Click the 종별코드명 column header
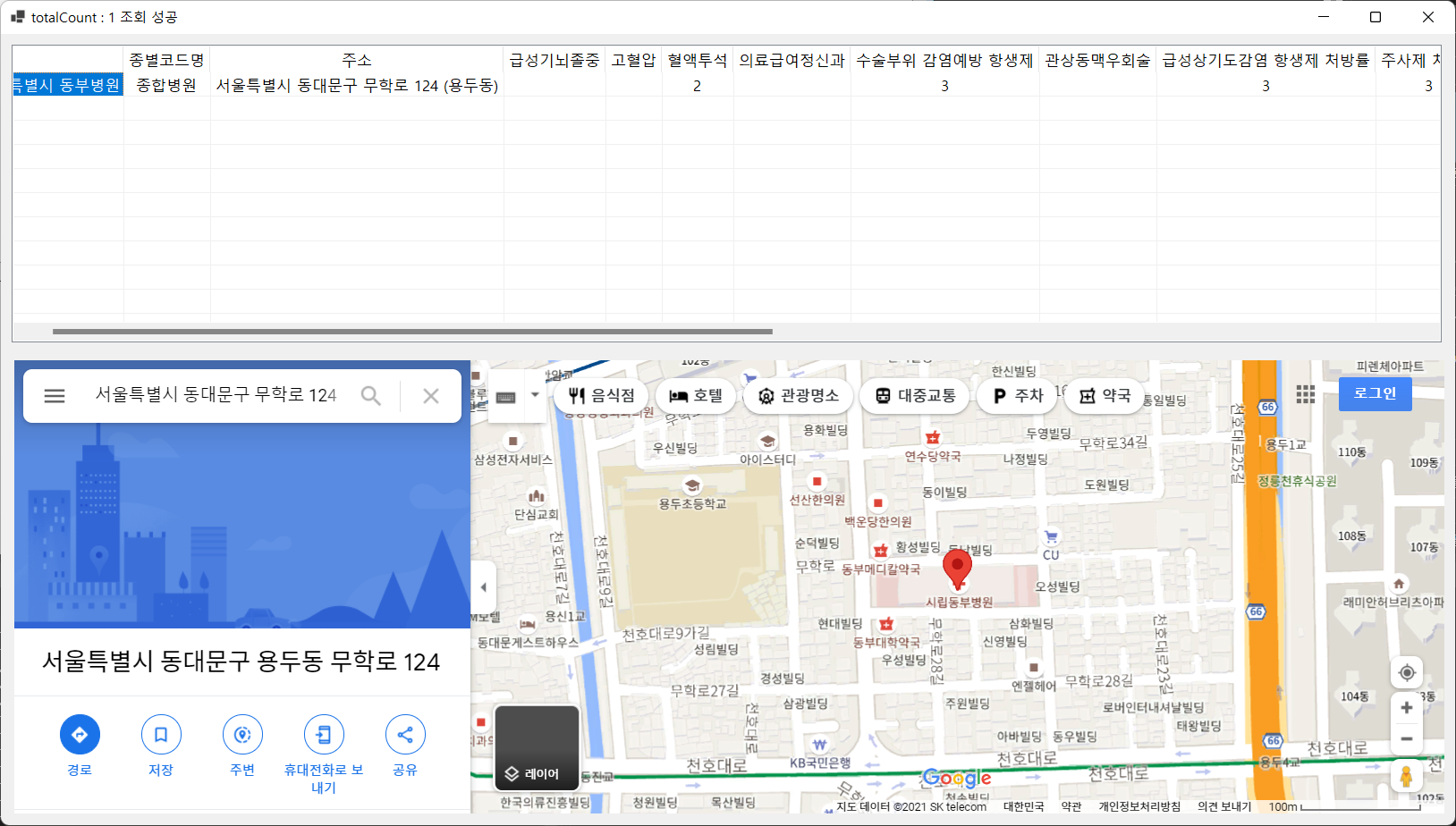 pyautogui.click(x=166, y=60)
